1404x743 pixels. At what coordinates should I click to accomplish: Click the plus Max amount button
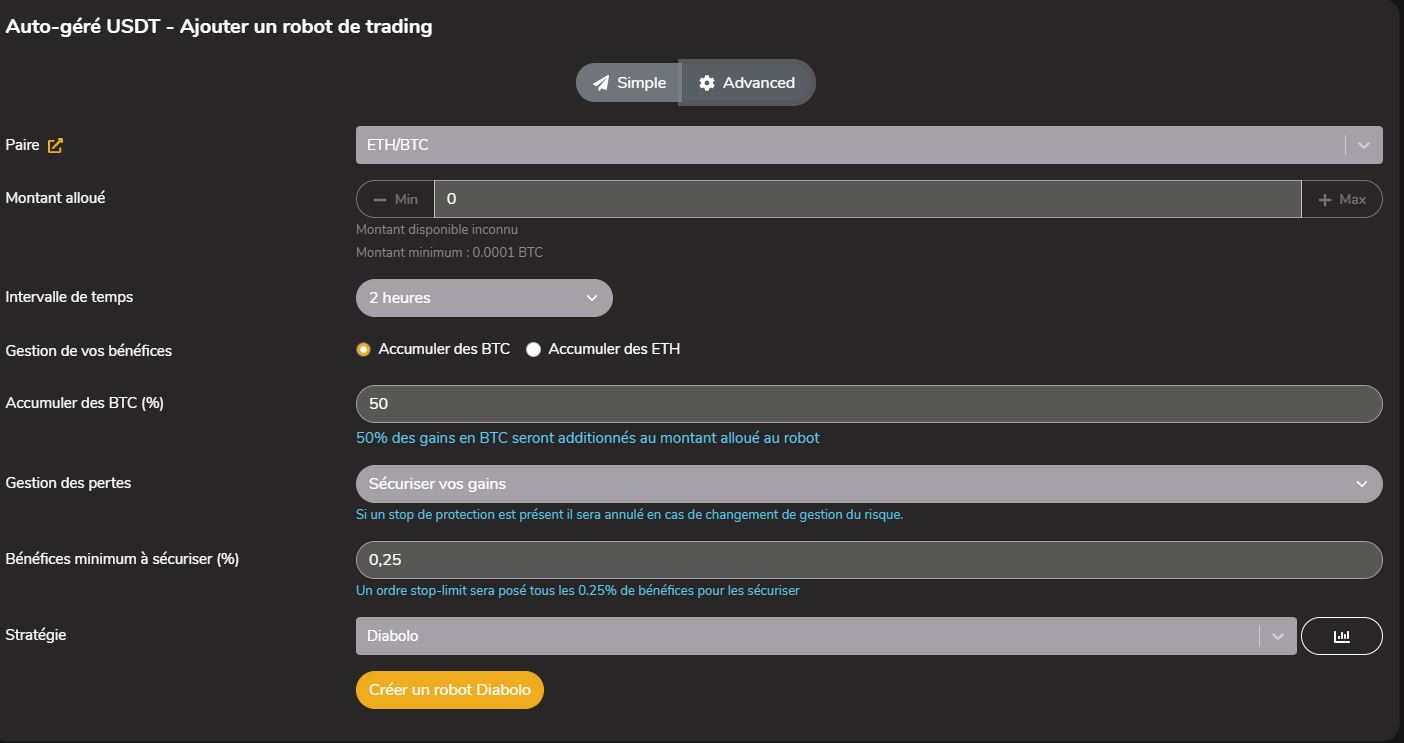tap(1342, 199)
